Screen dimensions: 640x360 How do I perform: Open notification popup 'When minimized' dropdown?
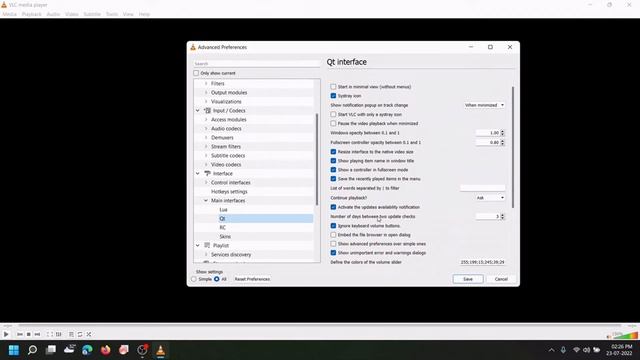(x=484, y=105)
